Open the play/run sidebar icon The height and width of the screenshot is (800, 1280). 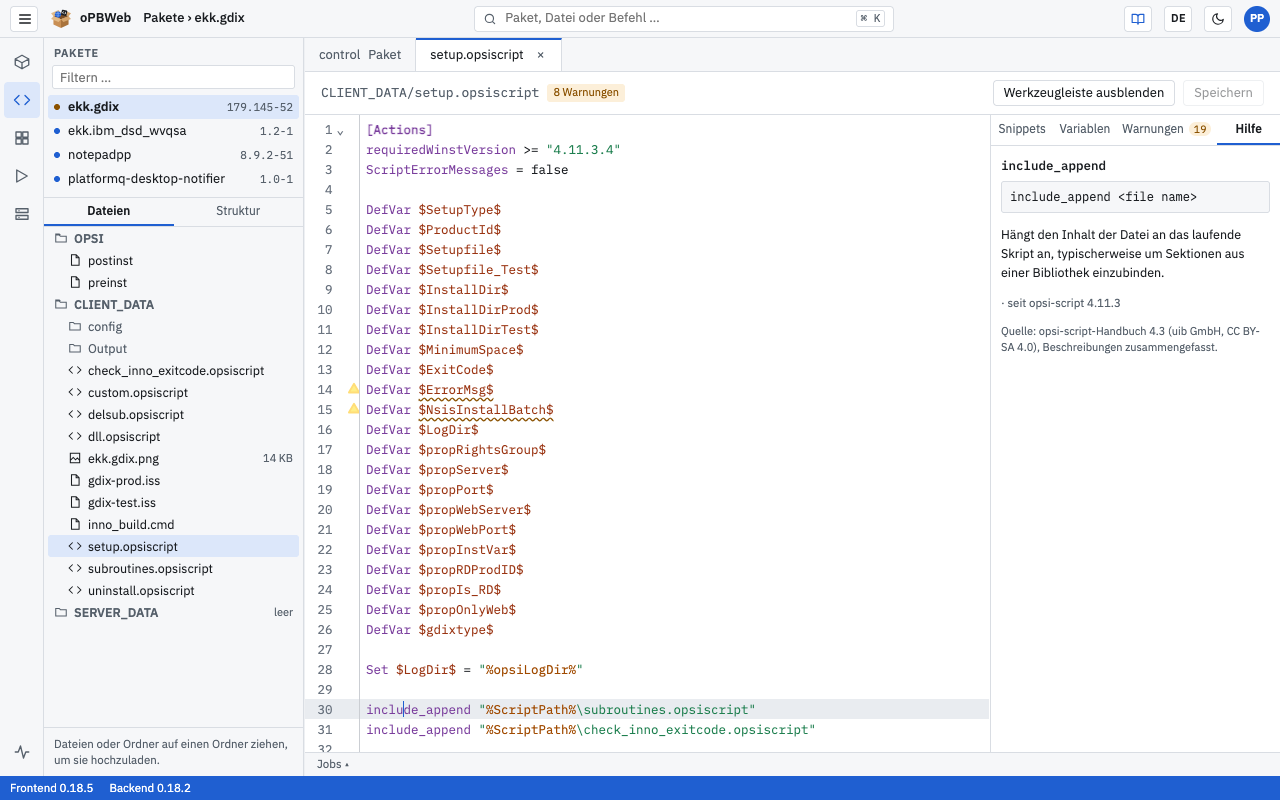tap(22, 176)
